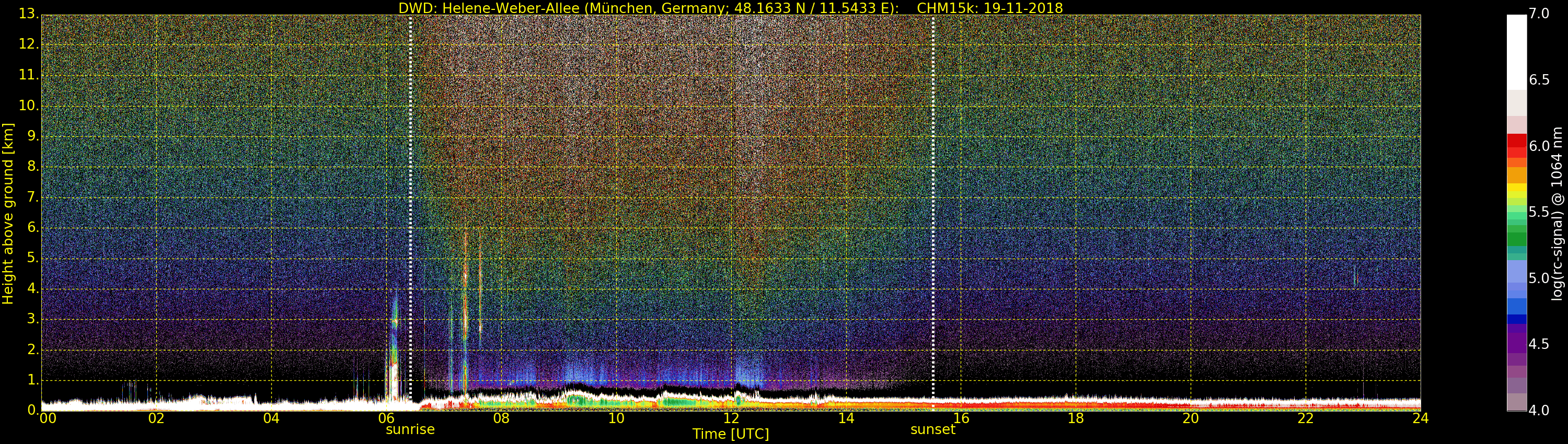
Task: Click the time axis tick '02'
Action: [156, 418]
